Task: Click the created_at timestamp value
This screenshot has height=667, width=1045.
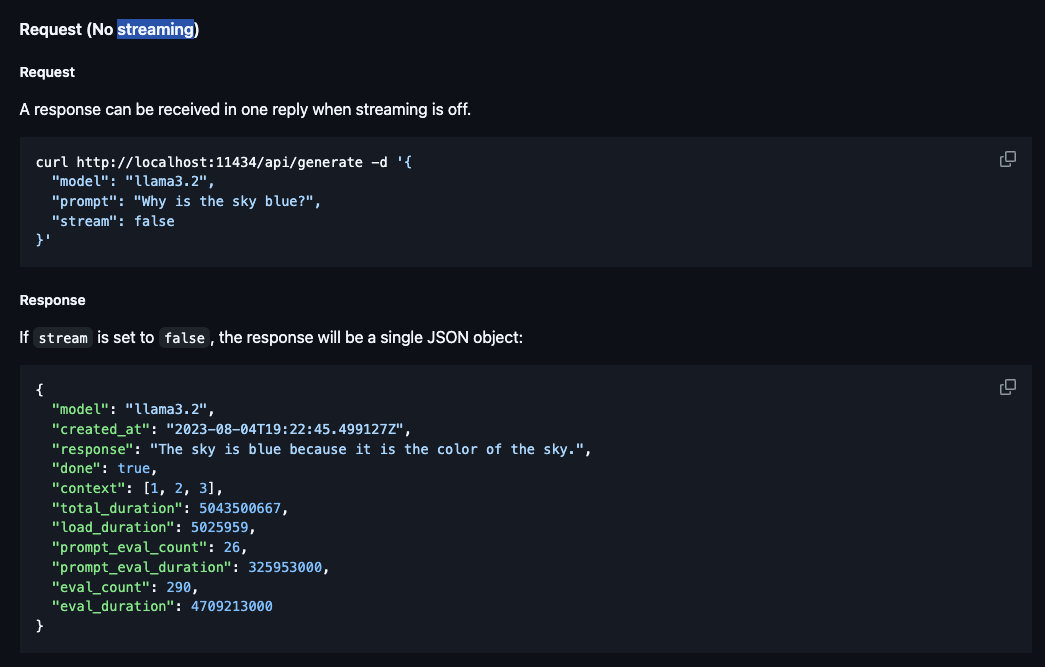Action: tap(285, 429)
